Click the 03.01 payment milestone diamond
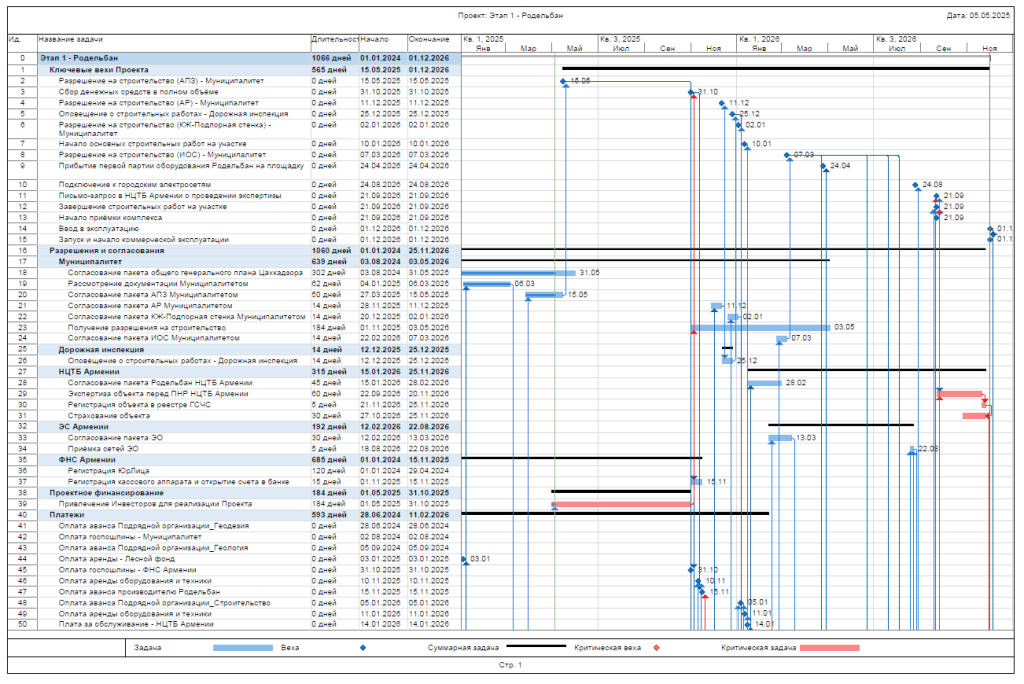Screen dimensions: 1024x684 pos(464,558)
